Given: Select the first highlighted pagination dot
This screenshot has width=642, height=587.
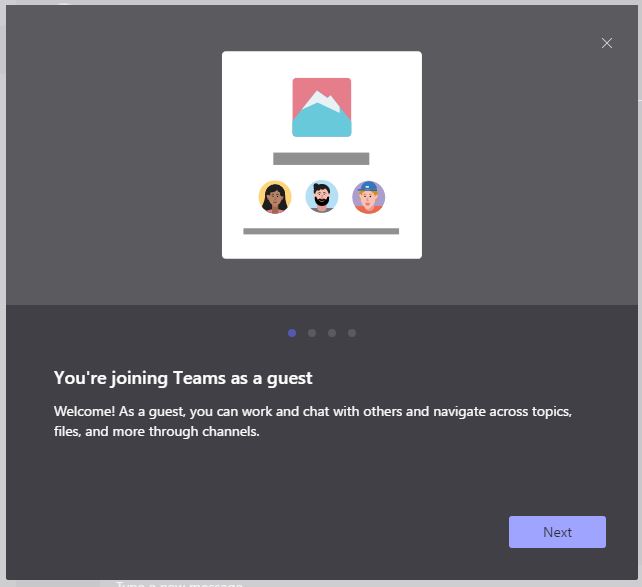Looking at the screenshot, I should tap(292, 333).
